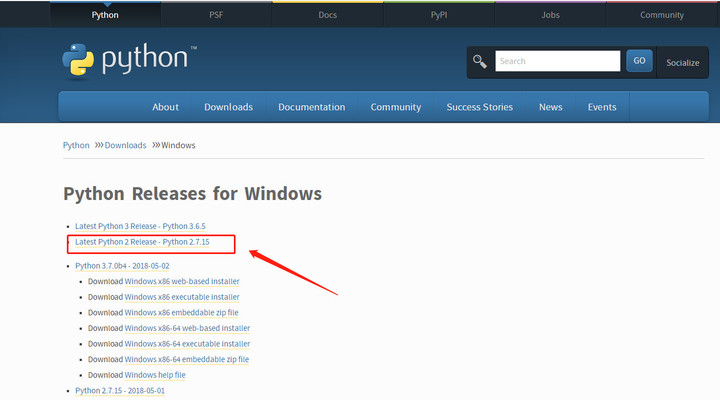720x400 pixels.
Task: Open the News navigation menu
Action: coord(551,107)
